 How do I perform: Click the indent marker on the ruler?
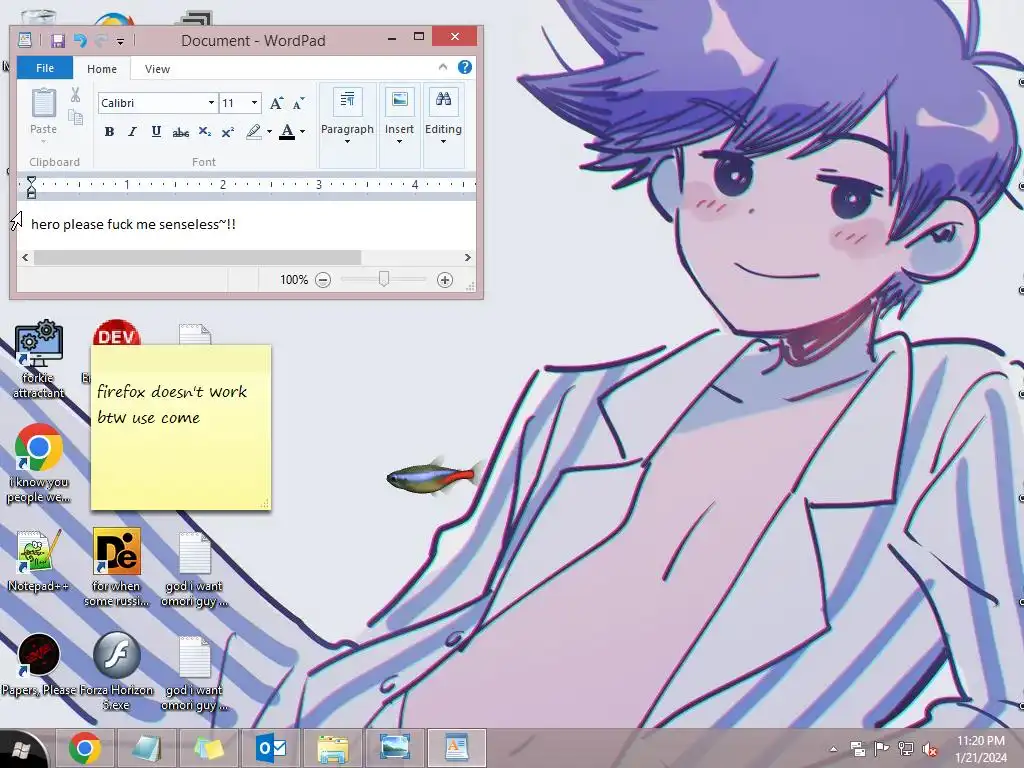click(31, 187)
